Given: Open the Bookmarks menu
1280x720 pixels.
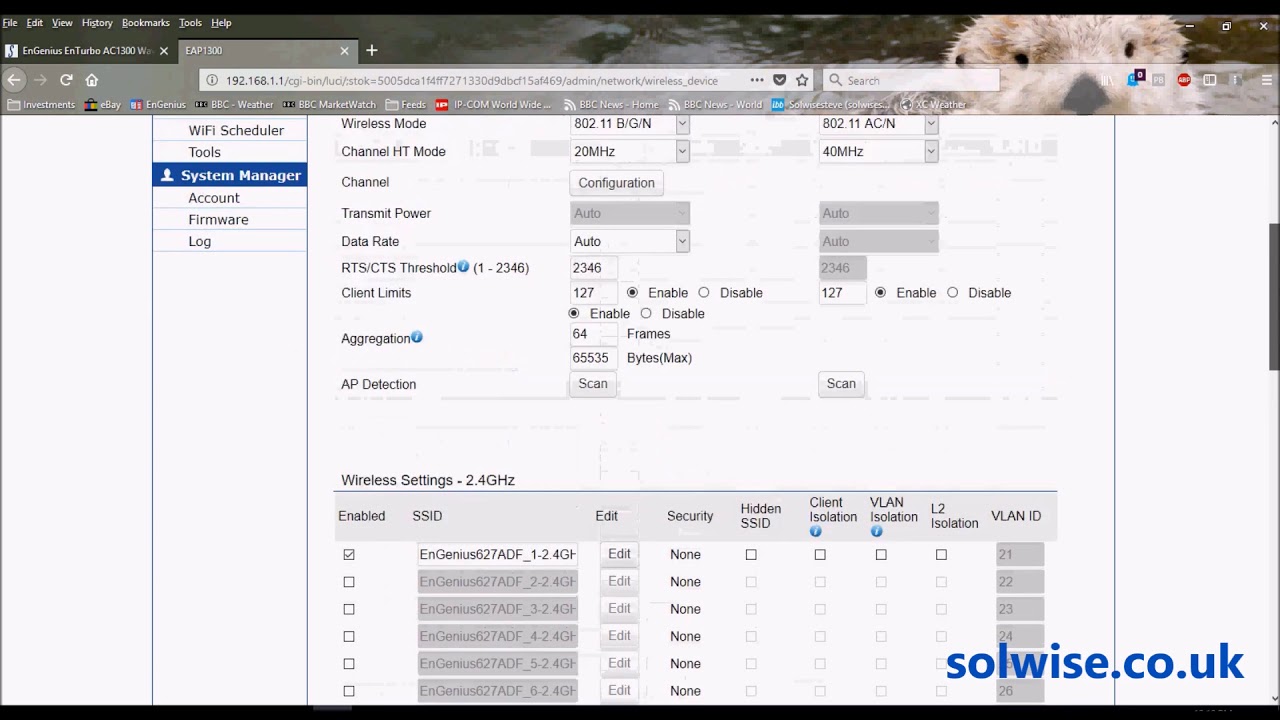Looking at the screenshot, I should [x=146, y=22].
